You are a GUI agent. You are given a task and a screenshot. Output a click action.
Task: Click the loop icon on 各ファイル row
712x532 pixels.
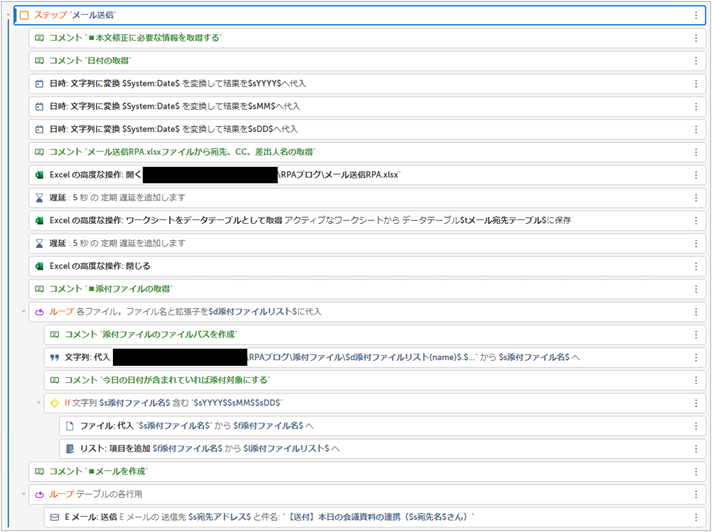click(39, 312)
